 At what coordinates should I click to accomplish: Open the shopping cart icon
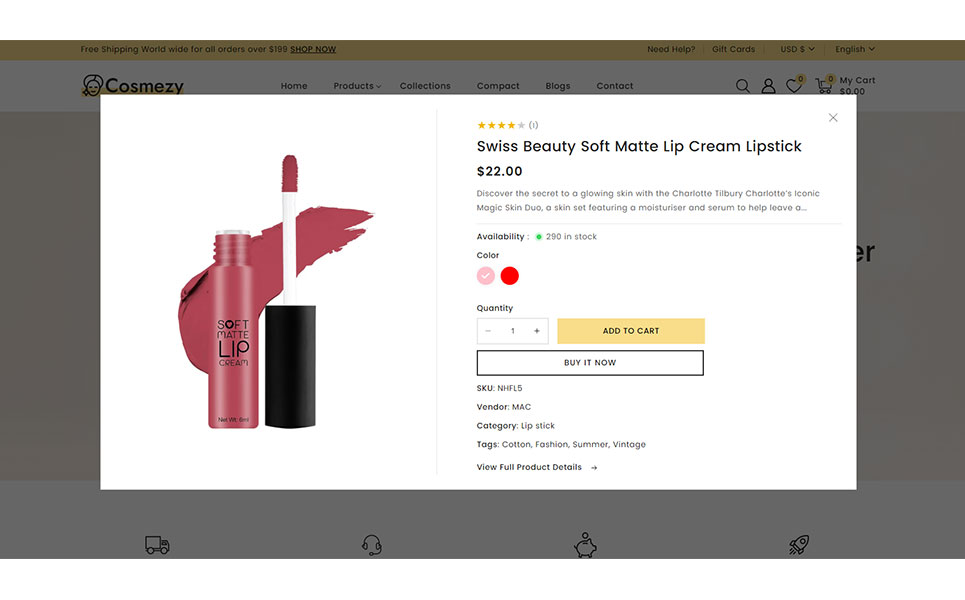(x=824, y=87)
